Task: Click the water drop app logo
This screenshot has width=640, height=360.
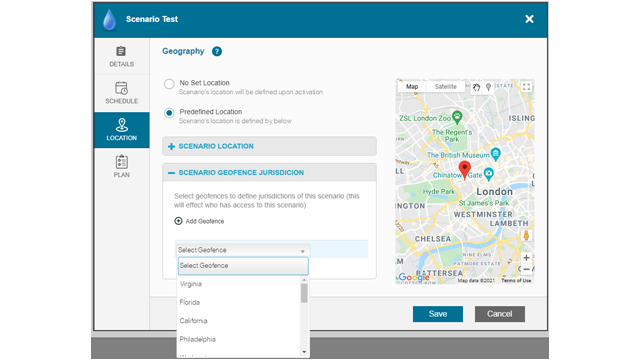Action: [x=109, y=20]
